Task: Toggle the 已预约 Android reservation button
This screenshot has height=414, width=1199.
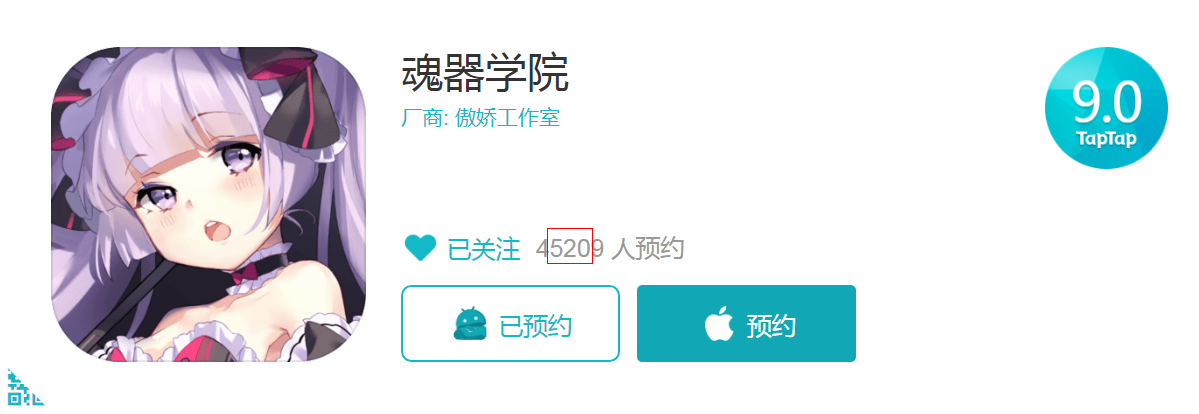Action: click(510, 324)
